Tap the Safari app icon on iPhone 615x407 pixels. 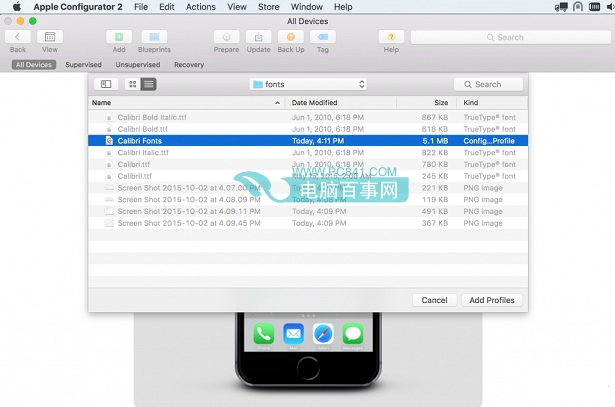[x=323, y=334]
